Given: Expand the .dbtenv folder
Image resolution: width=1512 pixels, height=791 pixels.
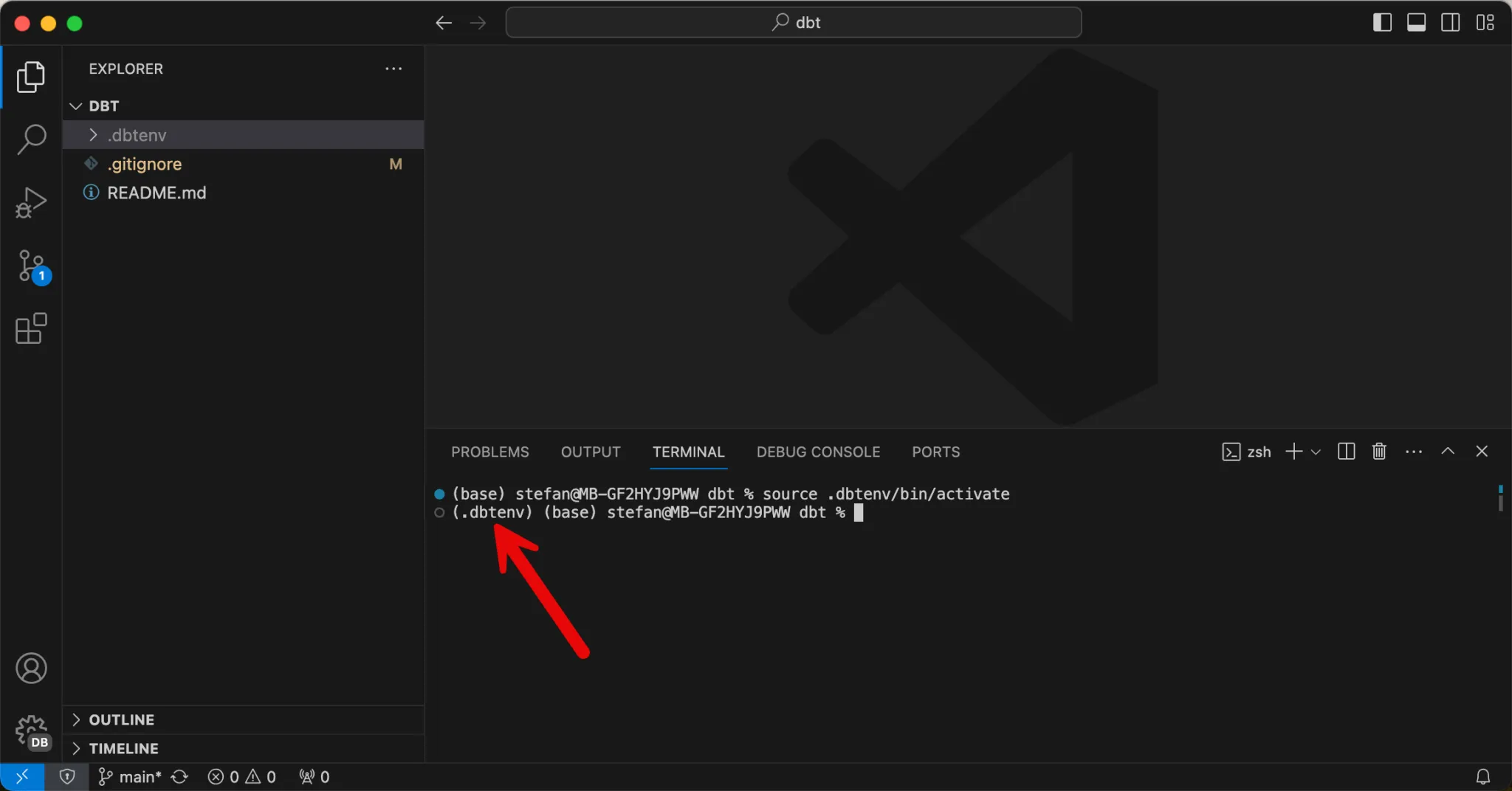Looking at the screenshot, I should pos(137,135).
